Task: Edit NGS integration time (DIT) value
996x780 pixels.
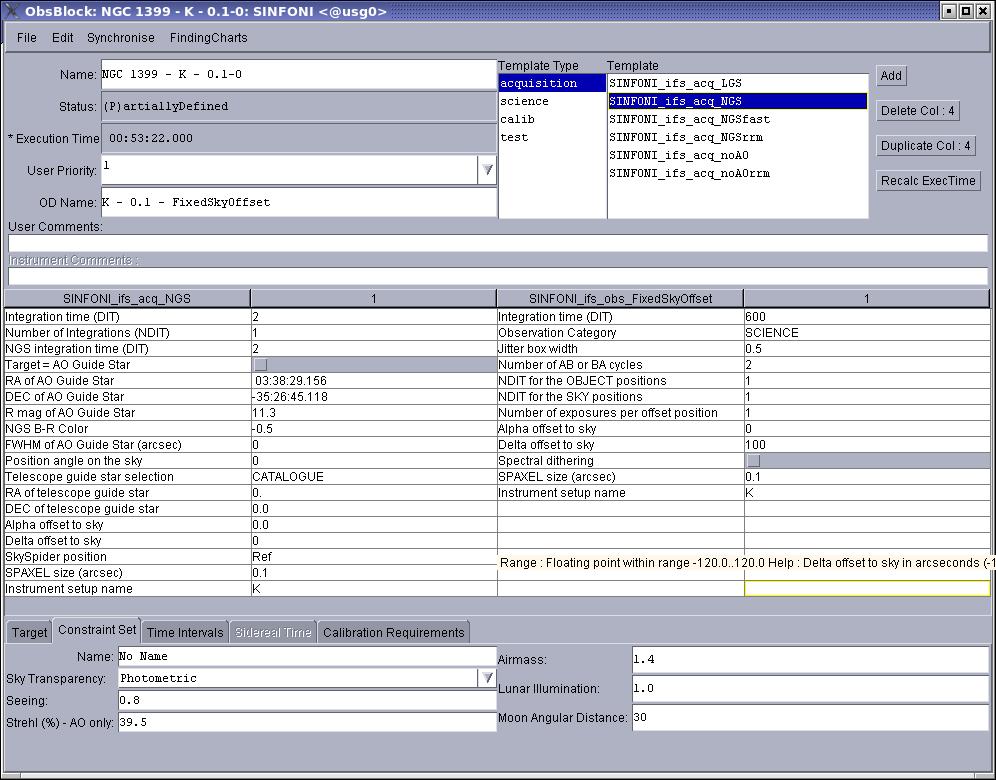Action: tap(374, 349)
